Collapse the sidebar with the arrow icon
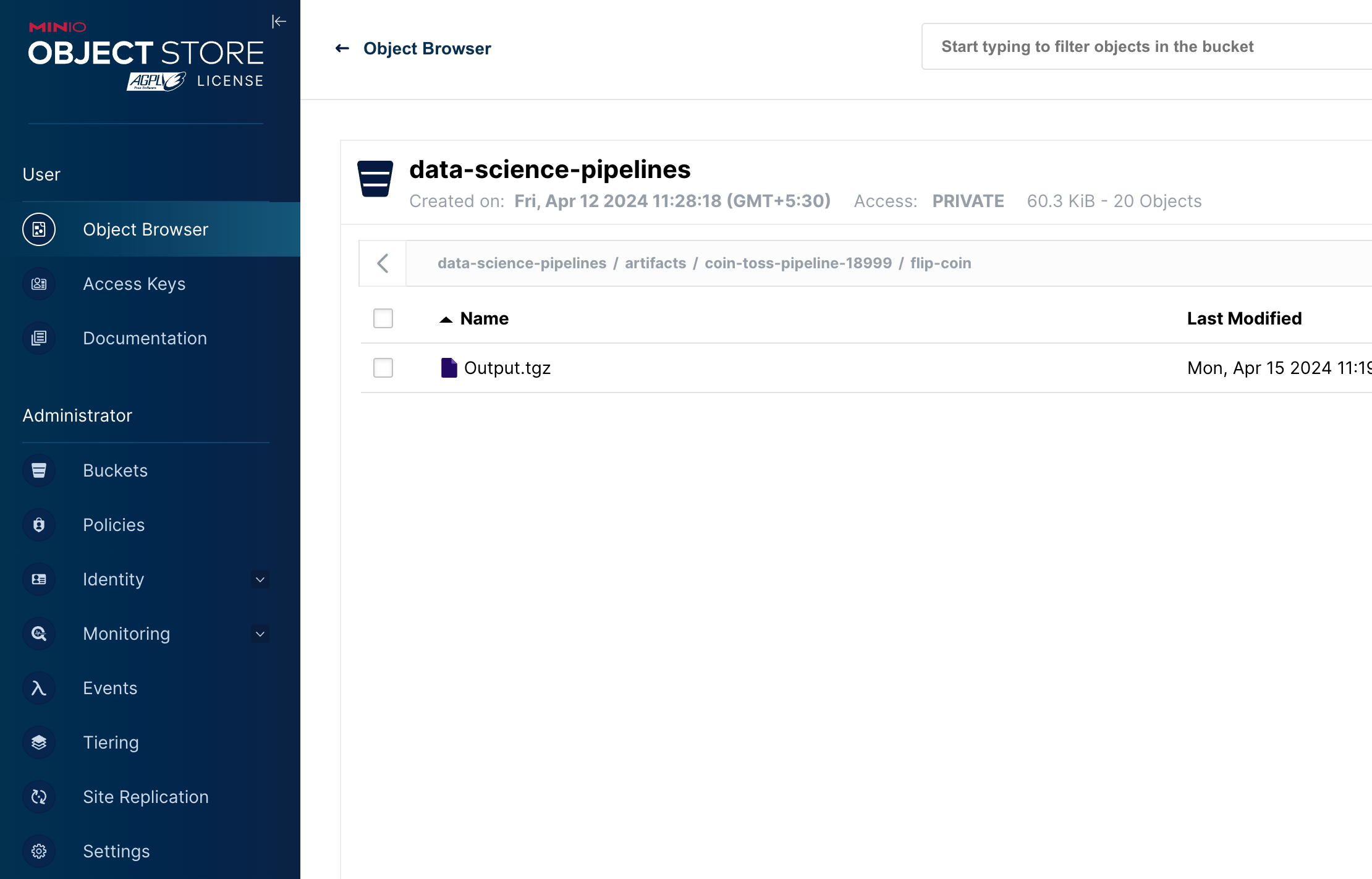The image size is (1372, 879). [x=279, y=22]
